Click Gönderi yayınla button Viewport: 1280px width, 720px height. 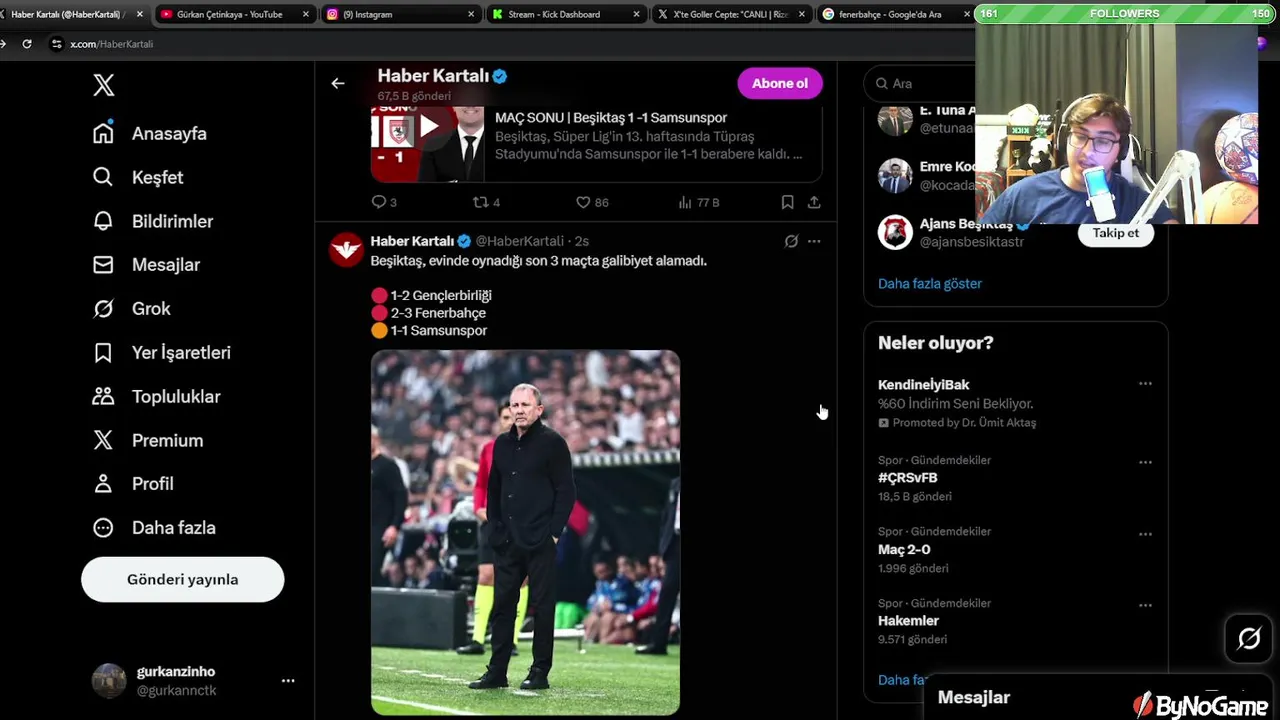coord(182,579)
